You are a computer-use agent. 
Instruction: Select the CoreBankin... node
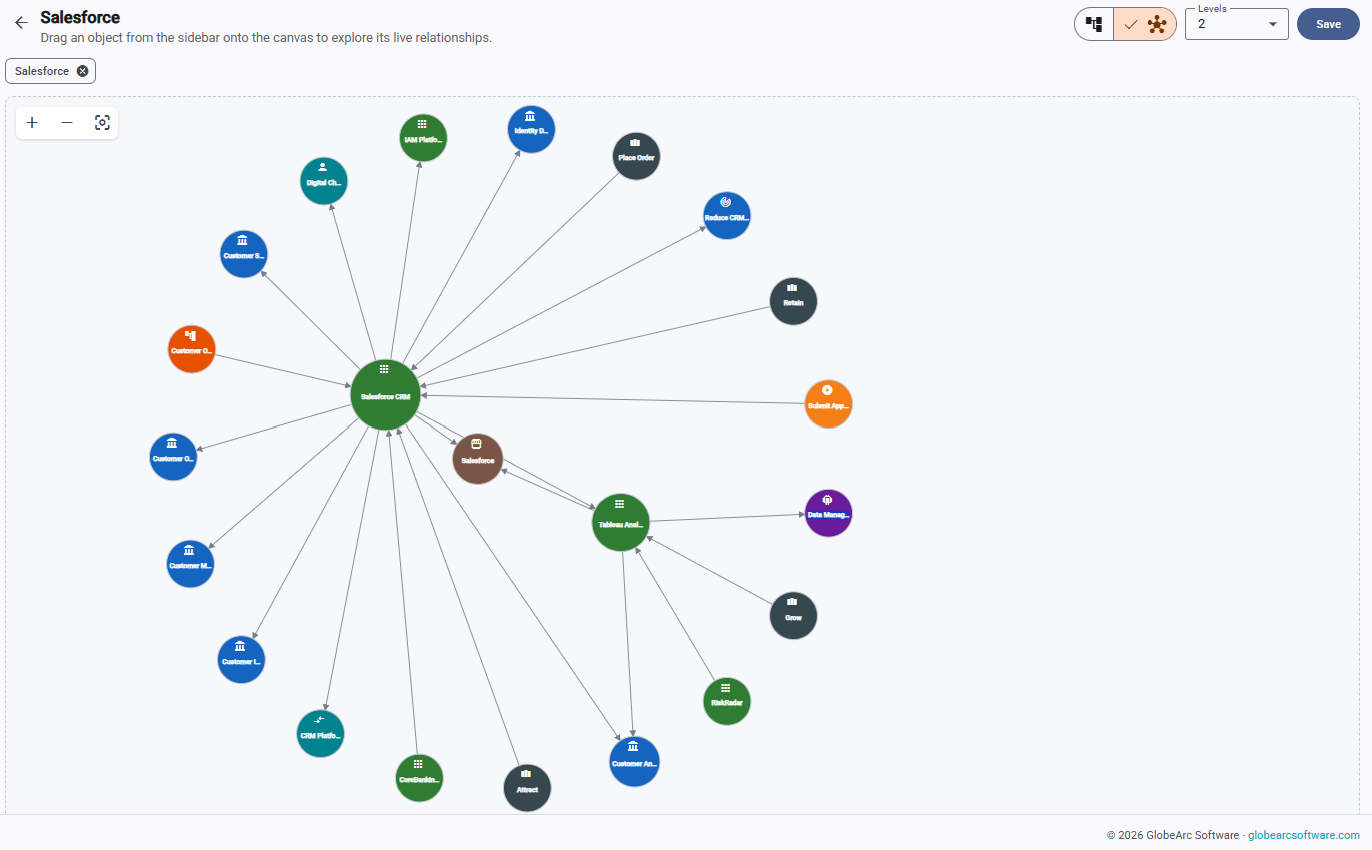419,778
